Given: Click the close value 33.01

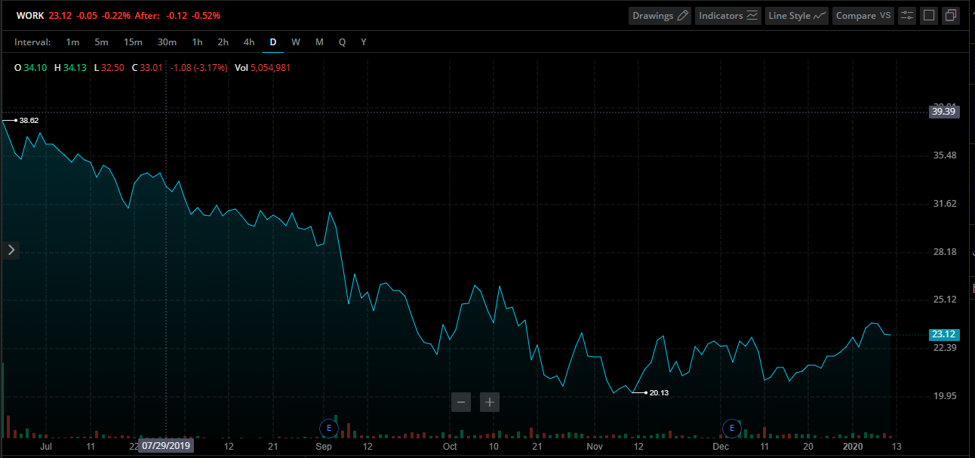Looking at the screenshot, I should [x=150, y=67].
